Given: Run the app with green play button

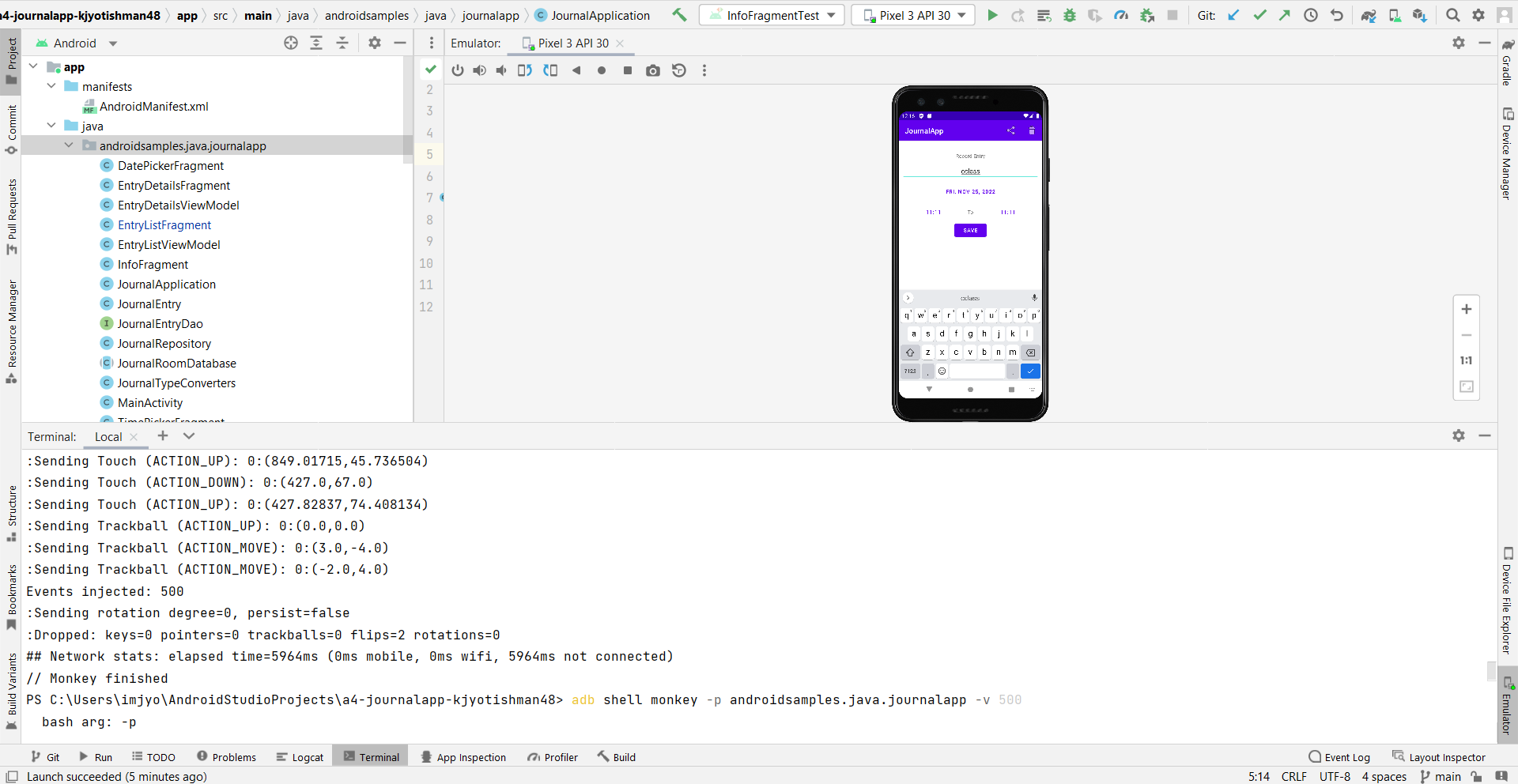Looking at the screenshot, I should coord(992,15).
